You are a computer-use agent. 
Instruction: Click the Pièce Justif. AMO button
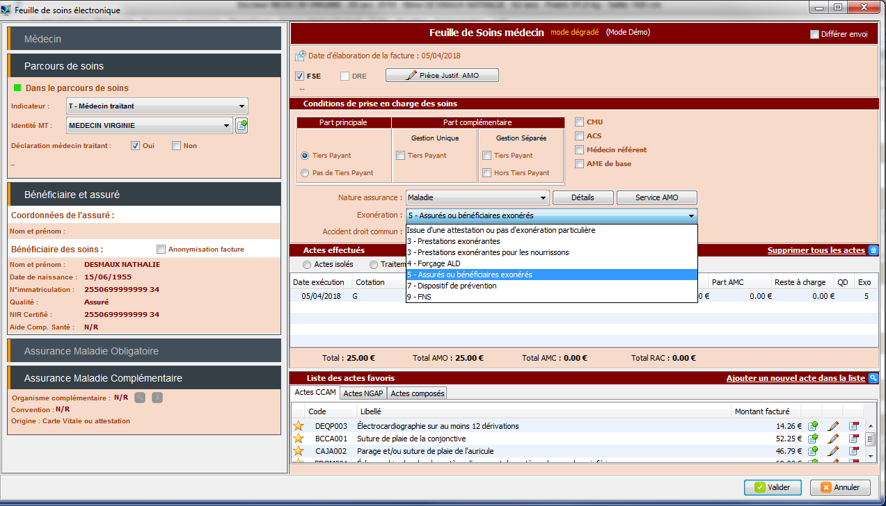tap(441, 76)
